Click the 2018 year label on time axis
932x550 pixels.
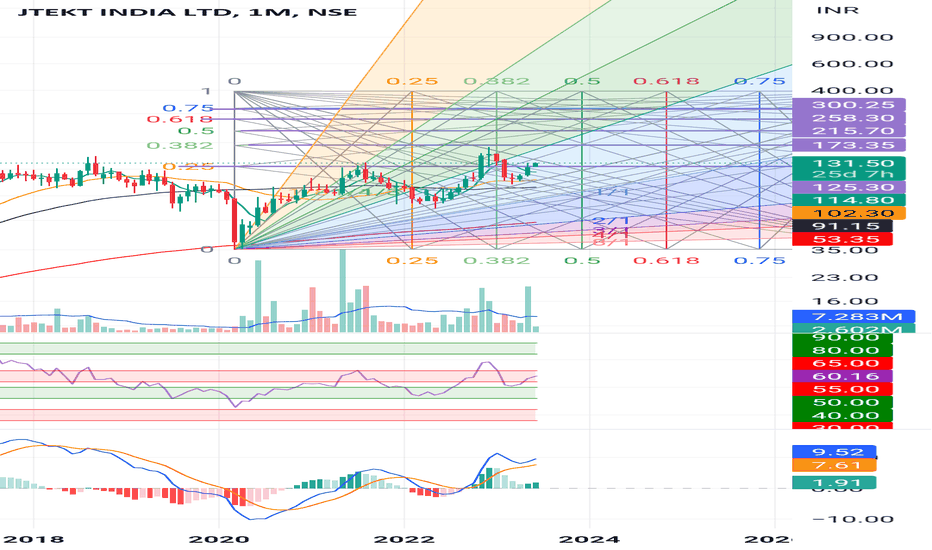33,540
